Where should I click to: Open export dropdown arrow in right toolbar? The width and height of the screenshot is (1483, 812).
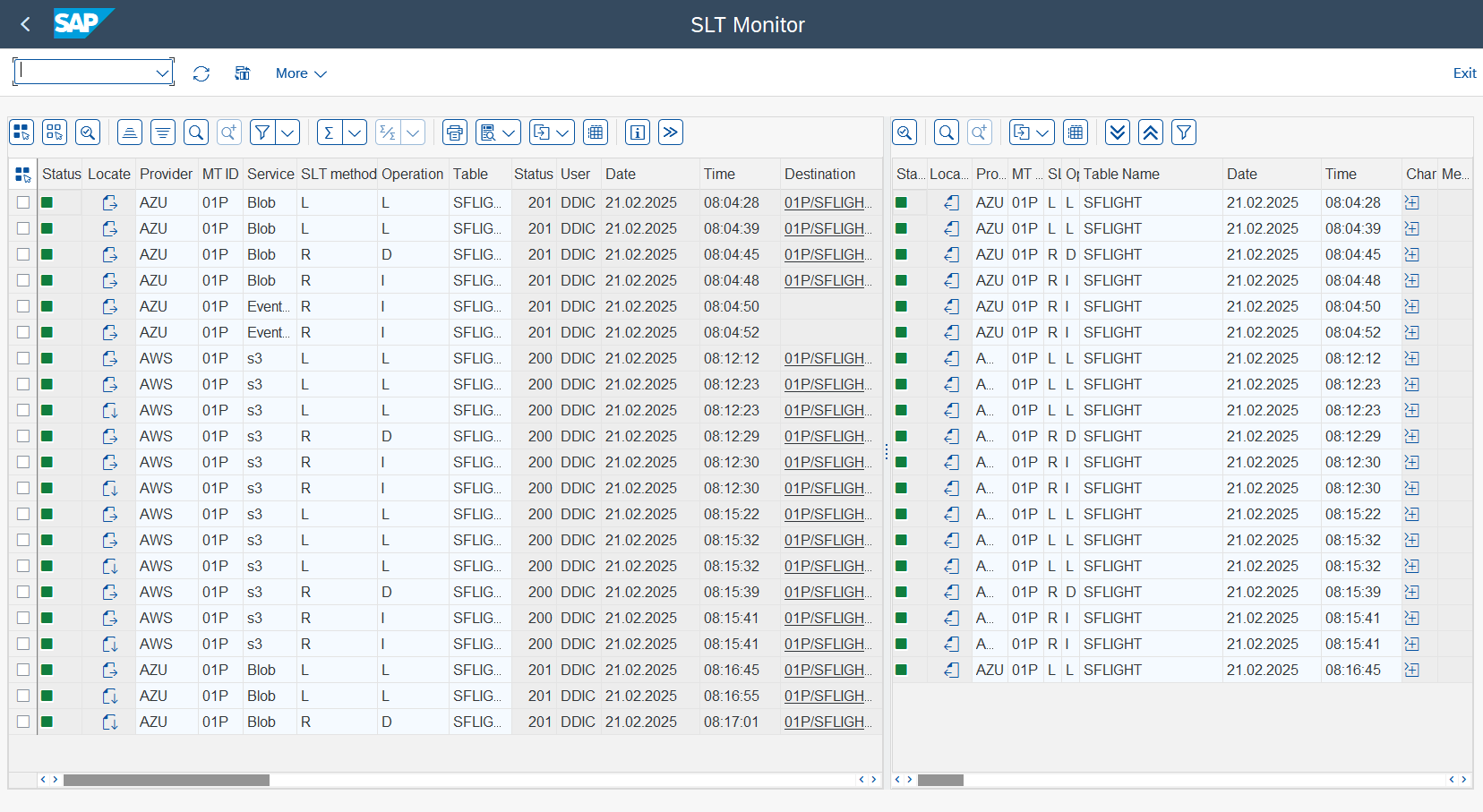(x=1044, y=132)
